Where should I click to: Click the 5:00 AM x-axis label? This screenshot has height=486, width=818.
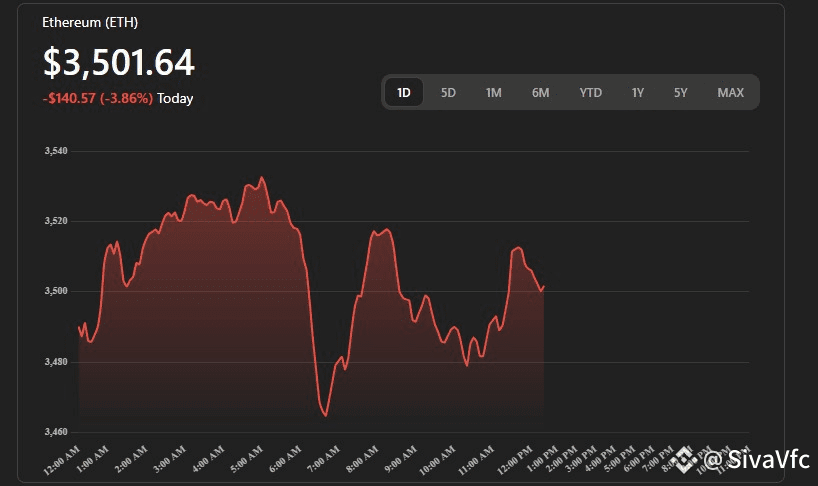pos(247,459)
